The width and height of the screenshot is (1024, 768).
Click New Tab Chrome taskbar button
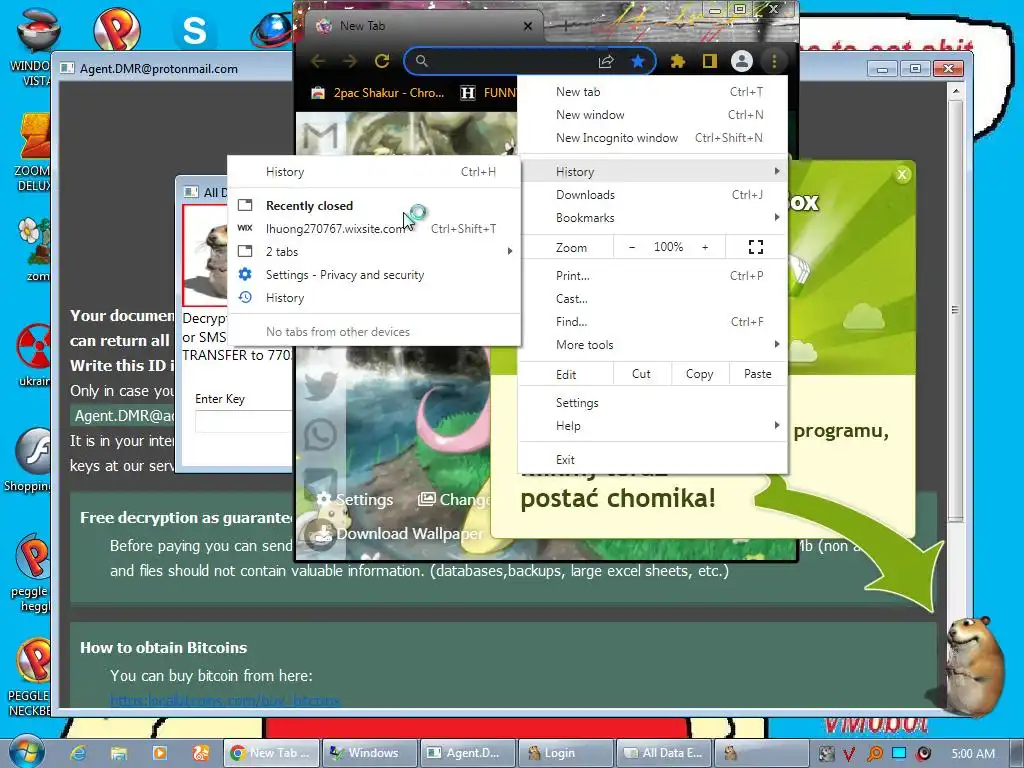pos(272,753)
